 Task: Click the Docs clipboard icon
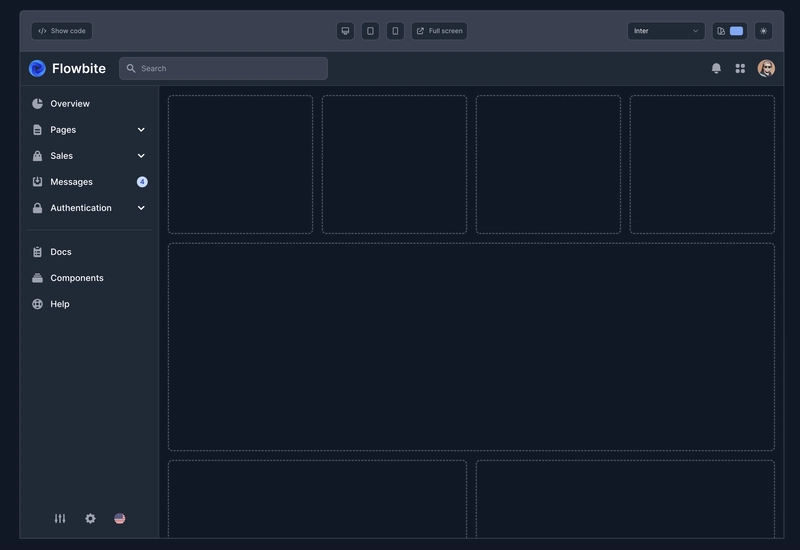(x=37, y=252)
